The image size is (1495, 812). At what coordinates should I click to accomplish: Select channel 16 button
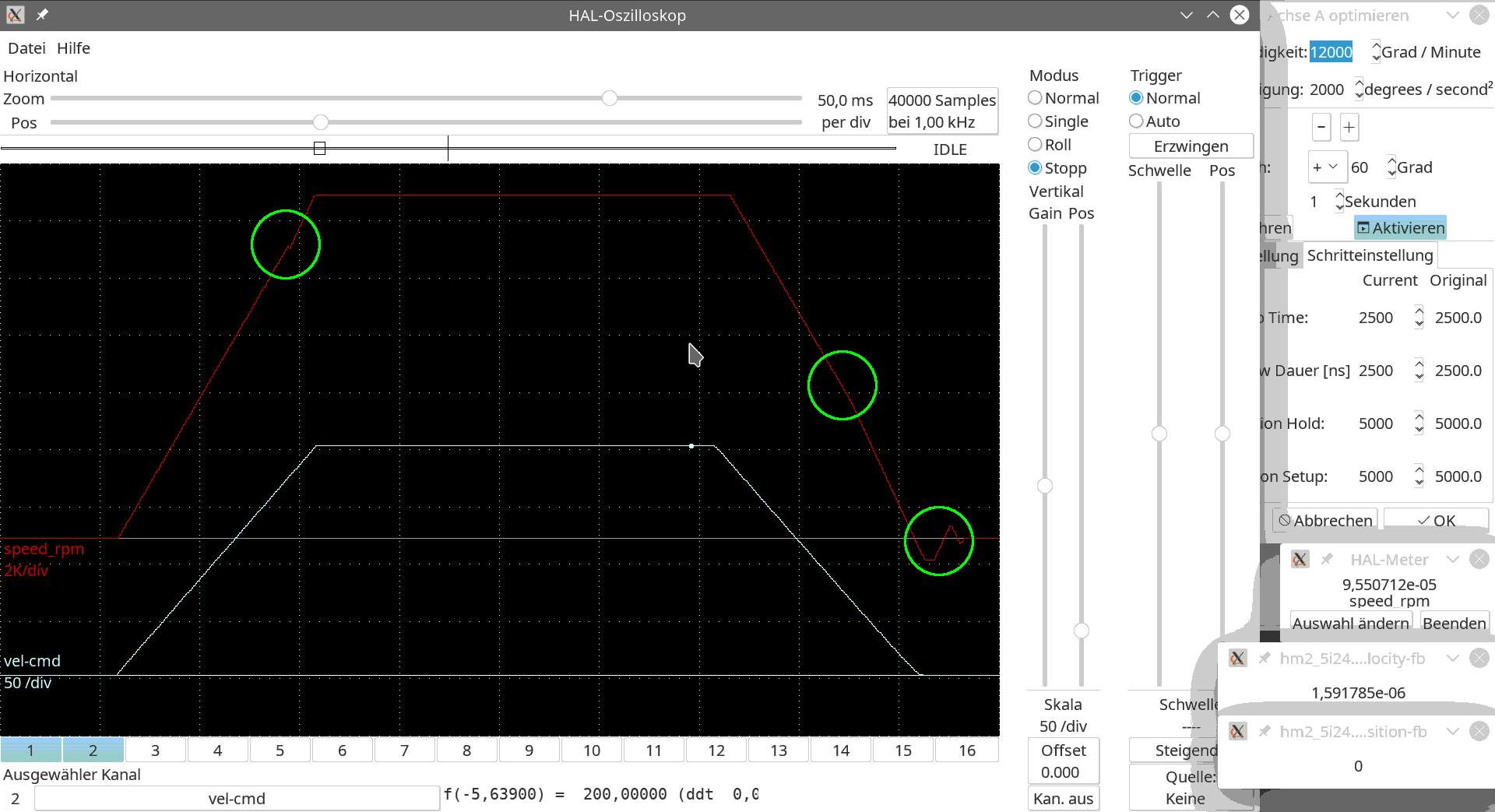tap(967, 750)
